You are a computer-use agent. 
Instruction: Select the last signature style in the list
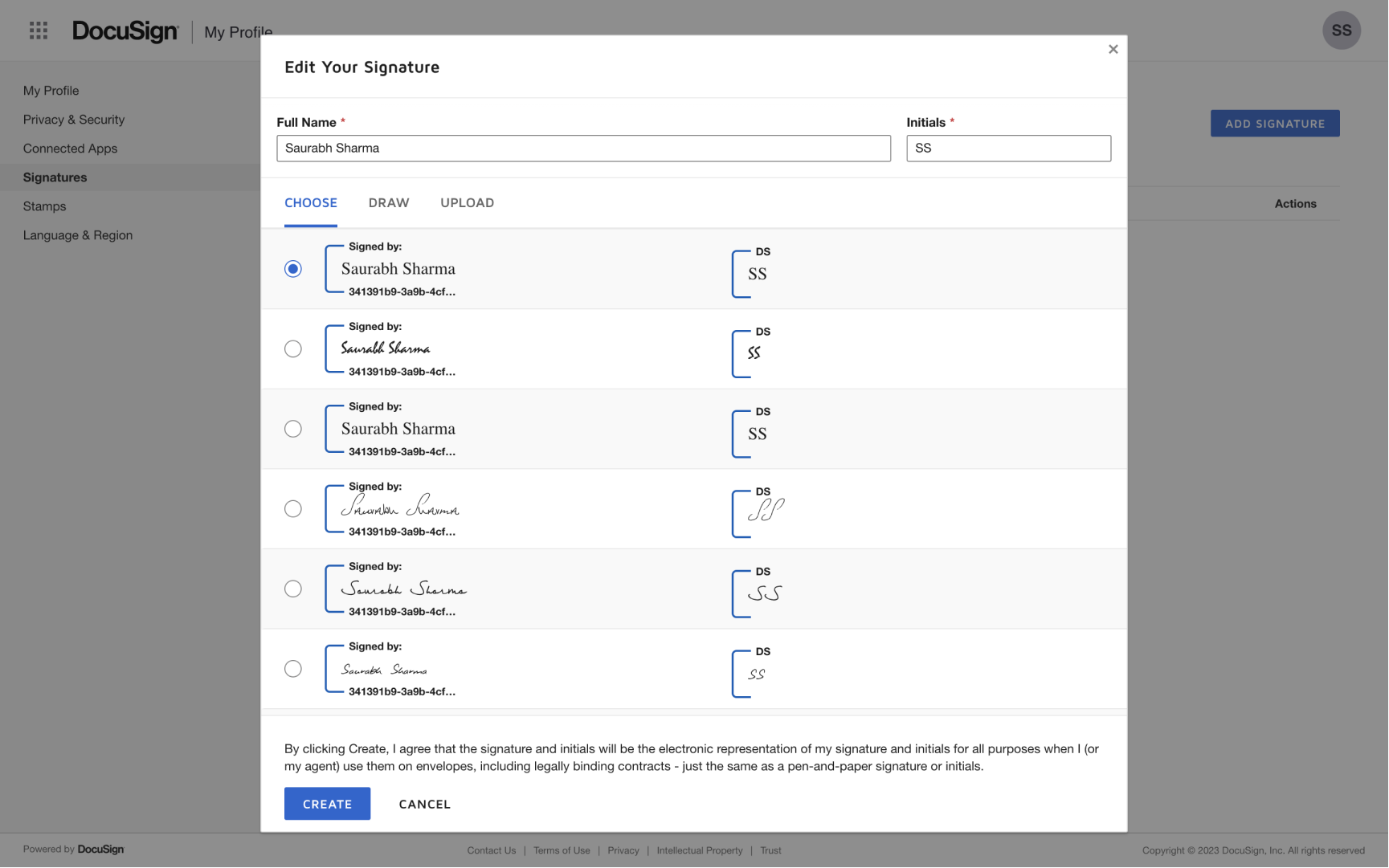click(x=293, y=668)
